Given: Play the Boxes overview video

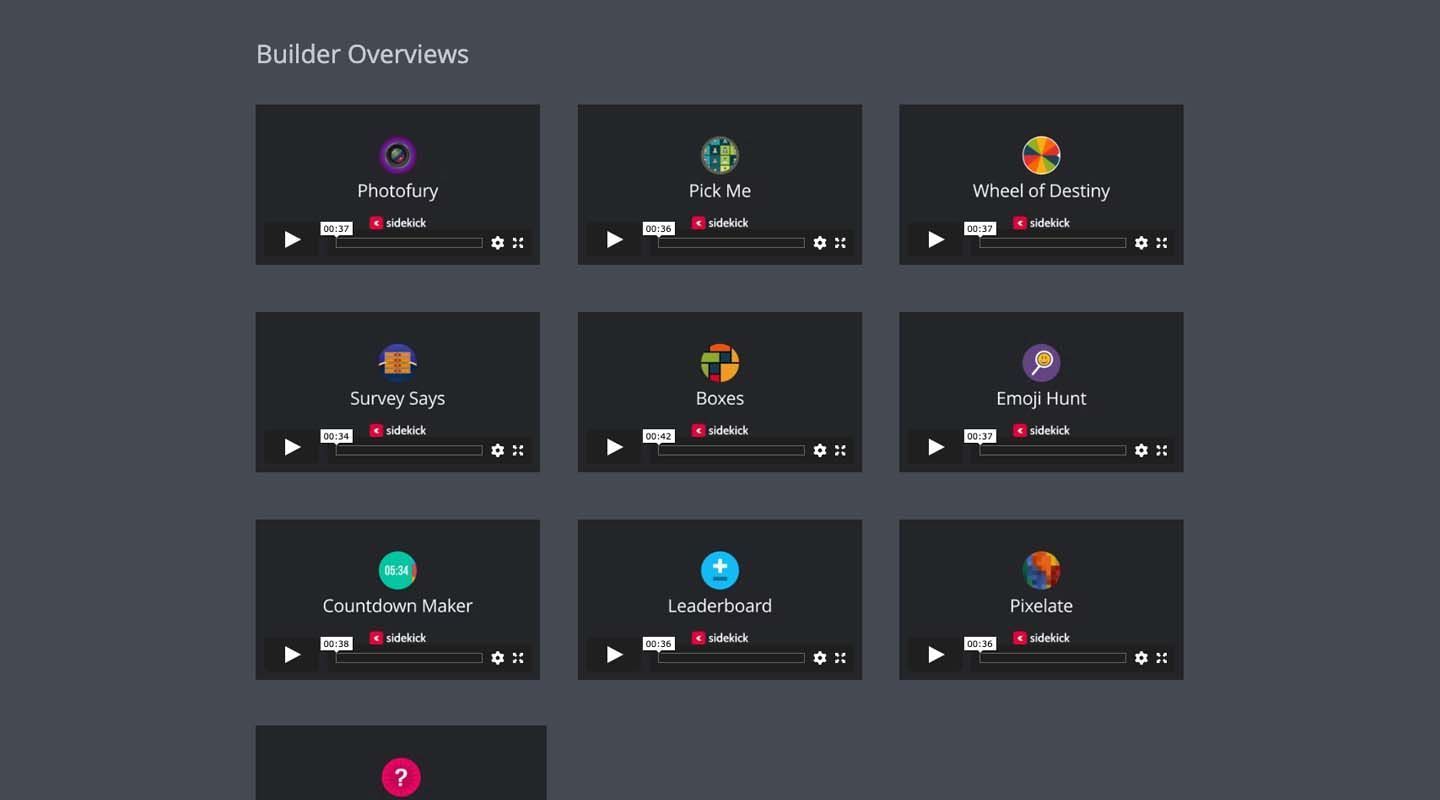Looking at the screenshot, I should coord(614,447).
